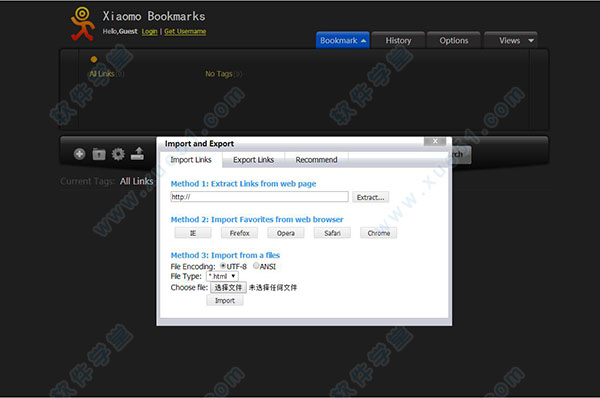600x398 pixels.
Task: Select the Import Links tab
Action: 191,160
